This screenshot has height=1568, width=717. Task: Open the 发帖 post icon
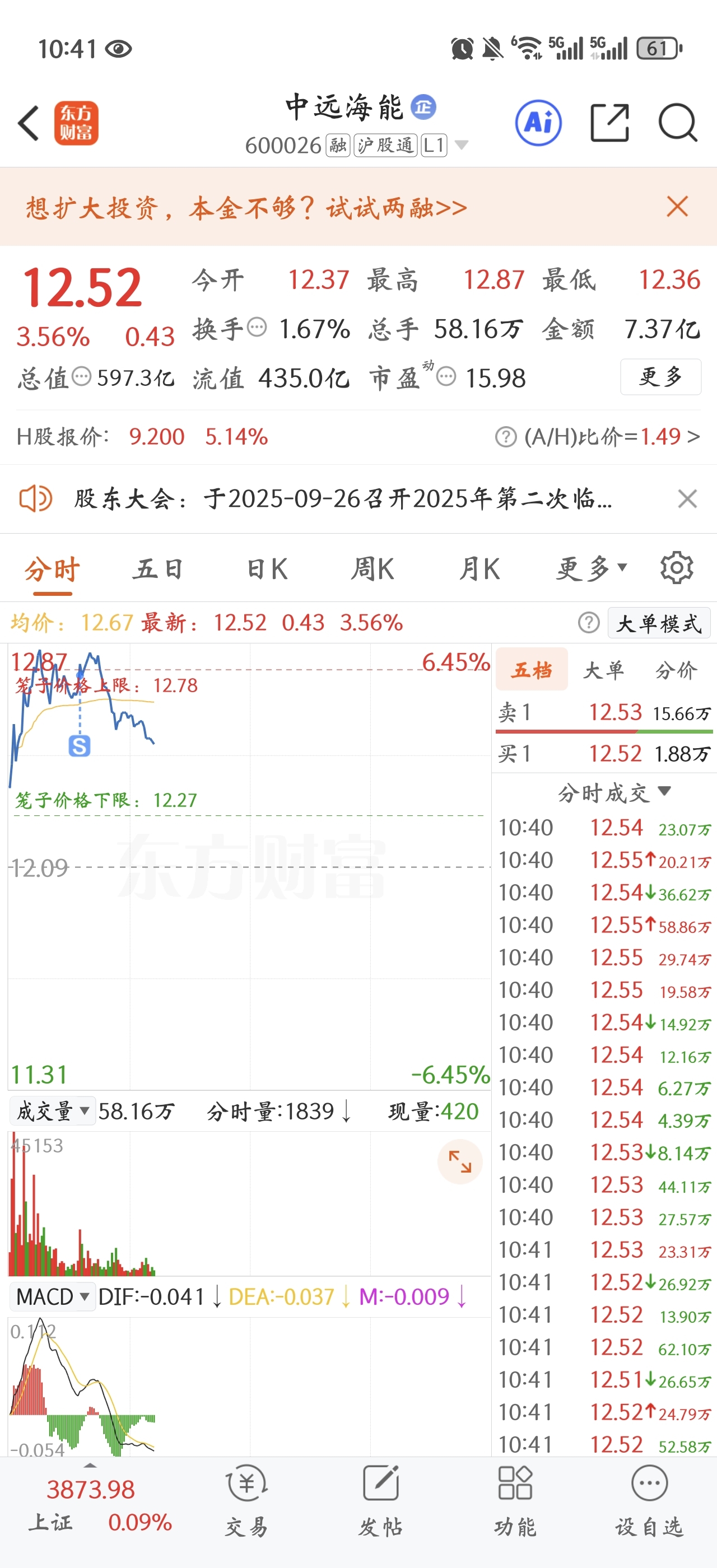pos(381,1500)
